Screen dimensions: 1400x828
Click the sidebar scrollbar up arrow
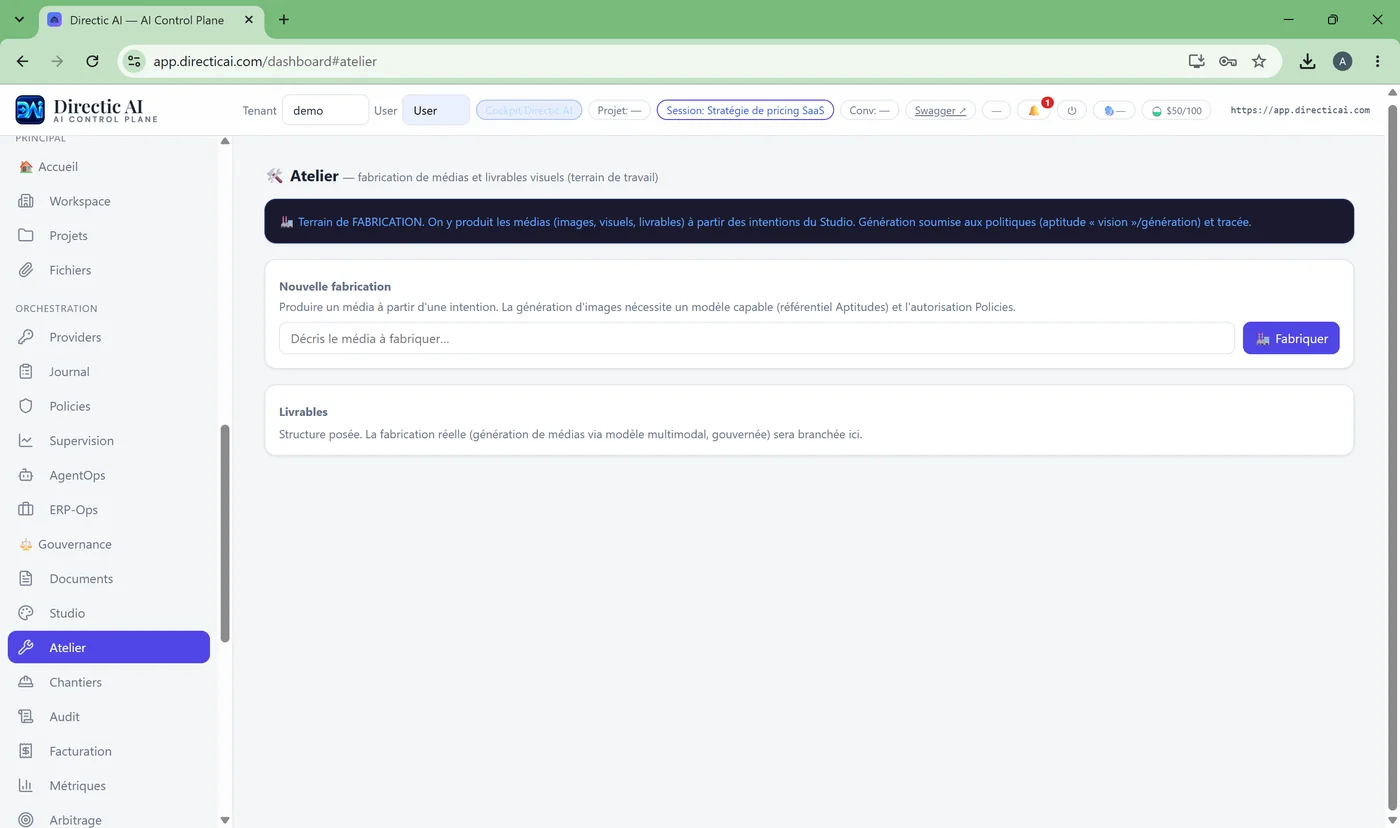pyautogui.click(x=225, y=141)
